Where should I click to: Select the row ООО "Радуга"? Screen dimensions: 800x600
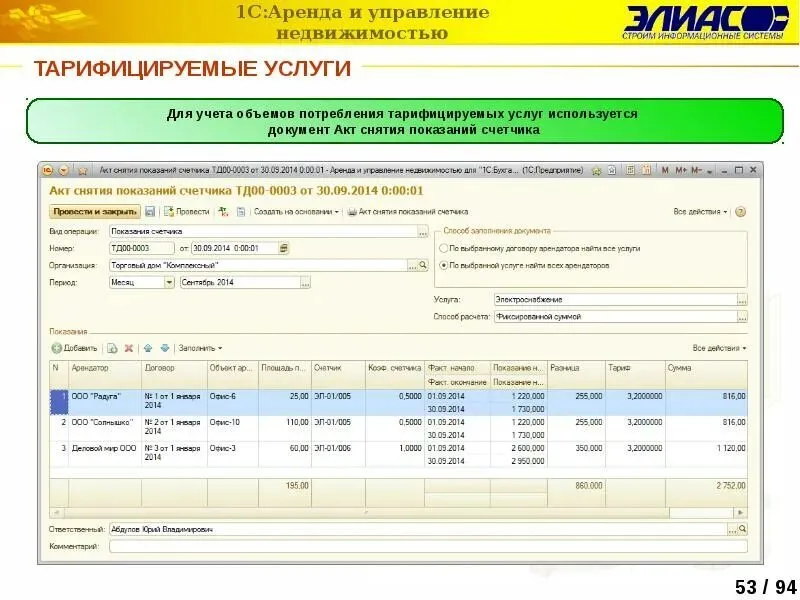click(x=398, y=403)
